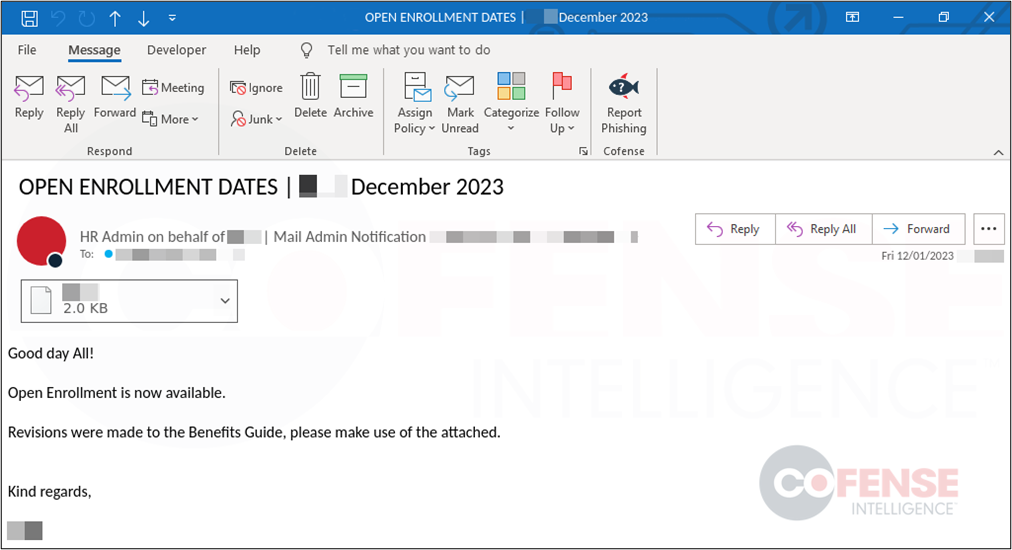
Task: Open the File tab
Action: coord(27,50)
